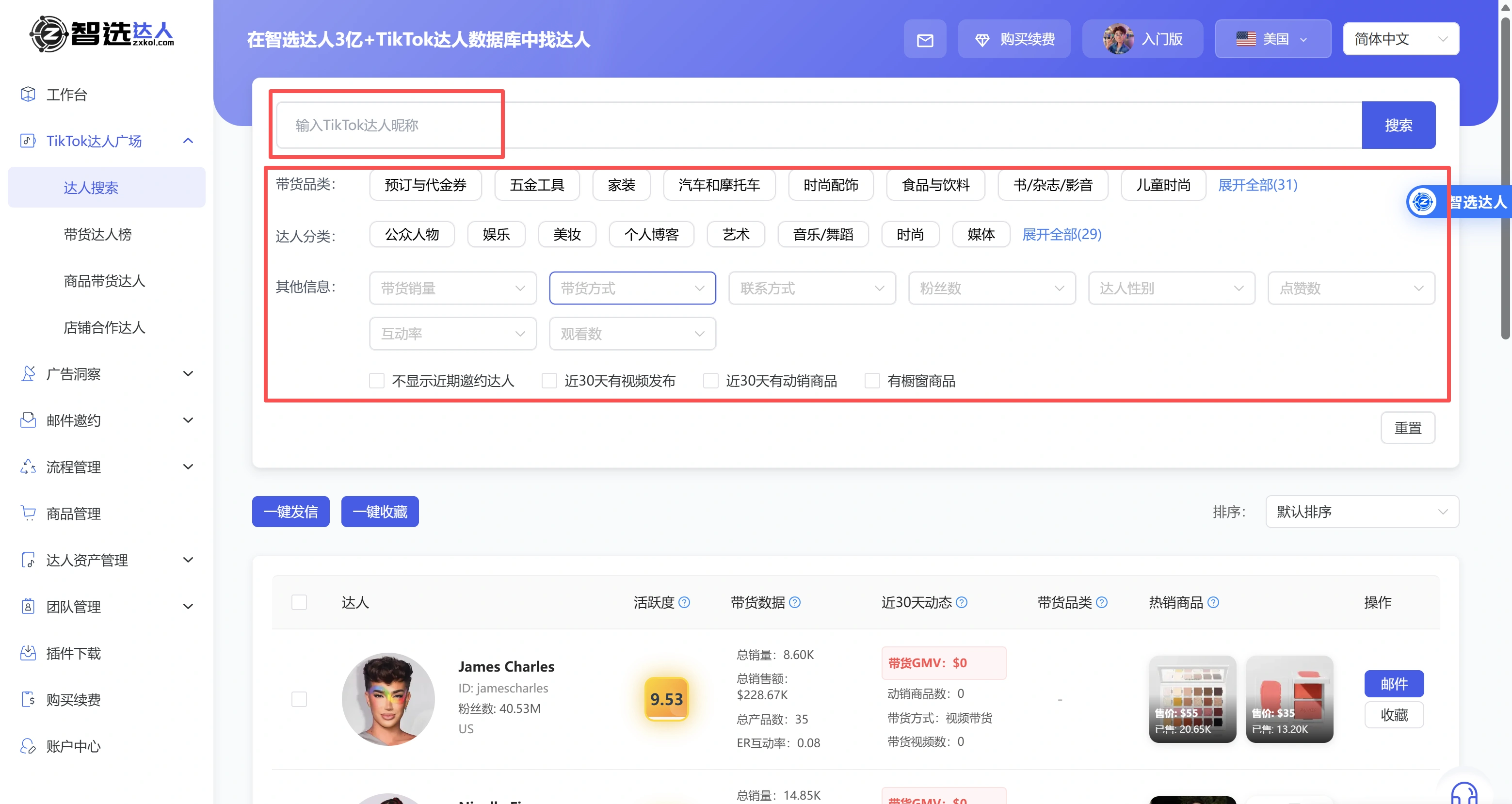1512x804 pixels.
Task: Open the 带货销量 dropdown
Action: [452, 288]
